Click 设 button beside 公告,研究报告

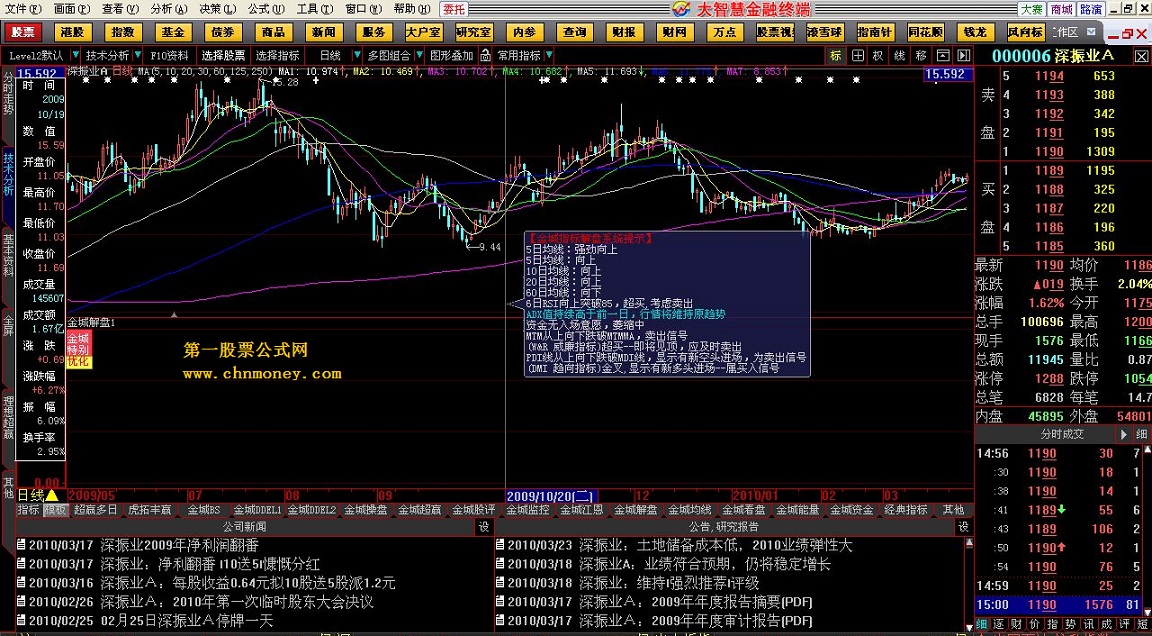tap(964, 527)
